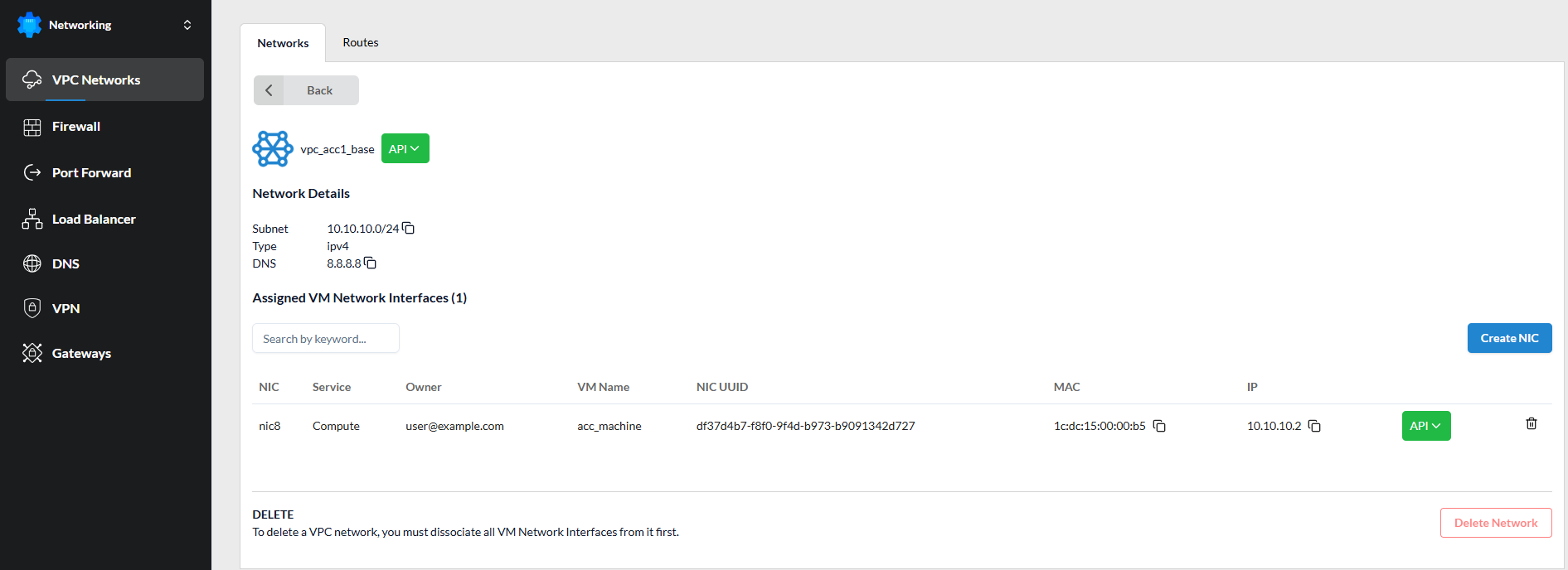Copy the MAC address of nic8
The height and width of the screenshot is (570, 1568).
pyautogui.click(x=1159, y=426)
